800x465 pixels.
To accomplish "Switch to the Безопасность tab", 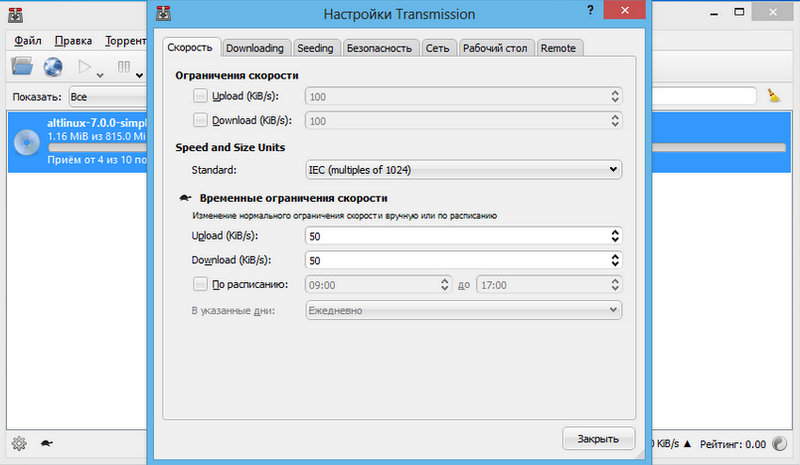I will [x=379, y=48].
